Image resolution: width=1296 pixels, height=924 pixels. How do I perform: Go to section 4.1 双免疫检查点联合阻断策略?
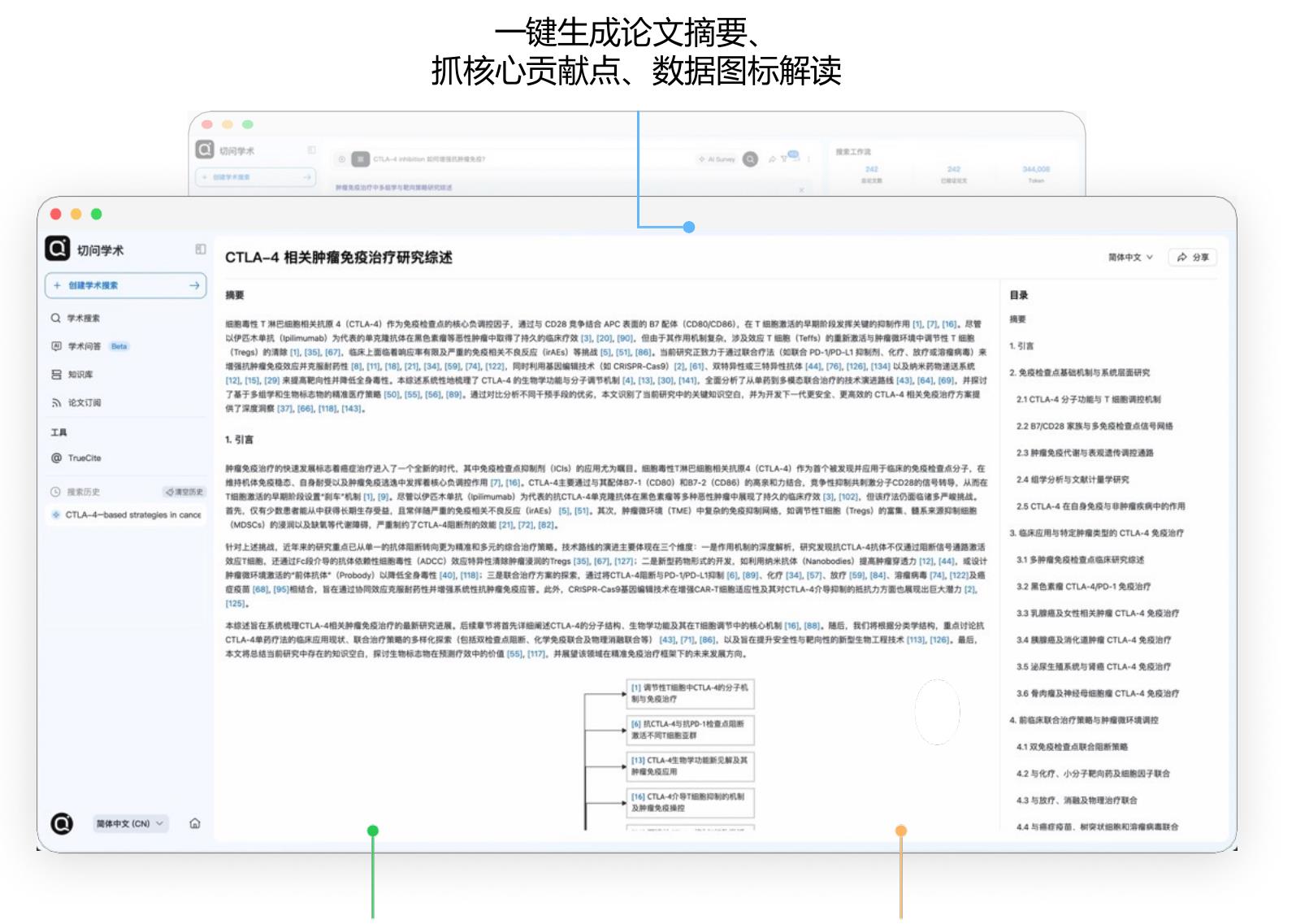[x=1072, y=747]
